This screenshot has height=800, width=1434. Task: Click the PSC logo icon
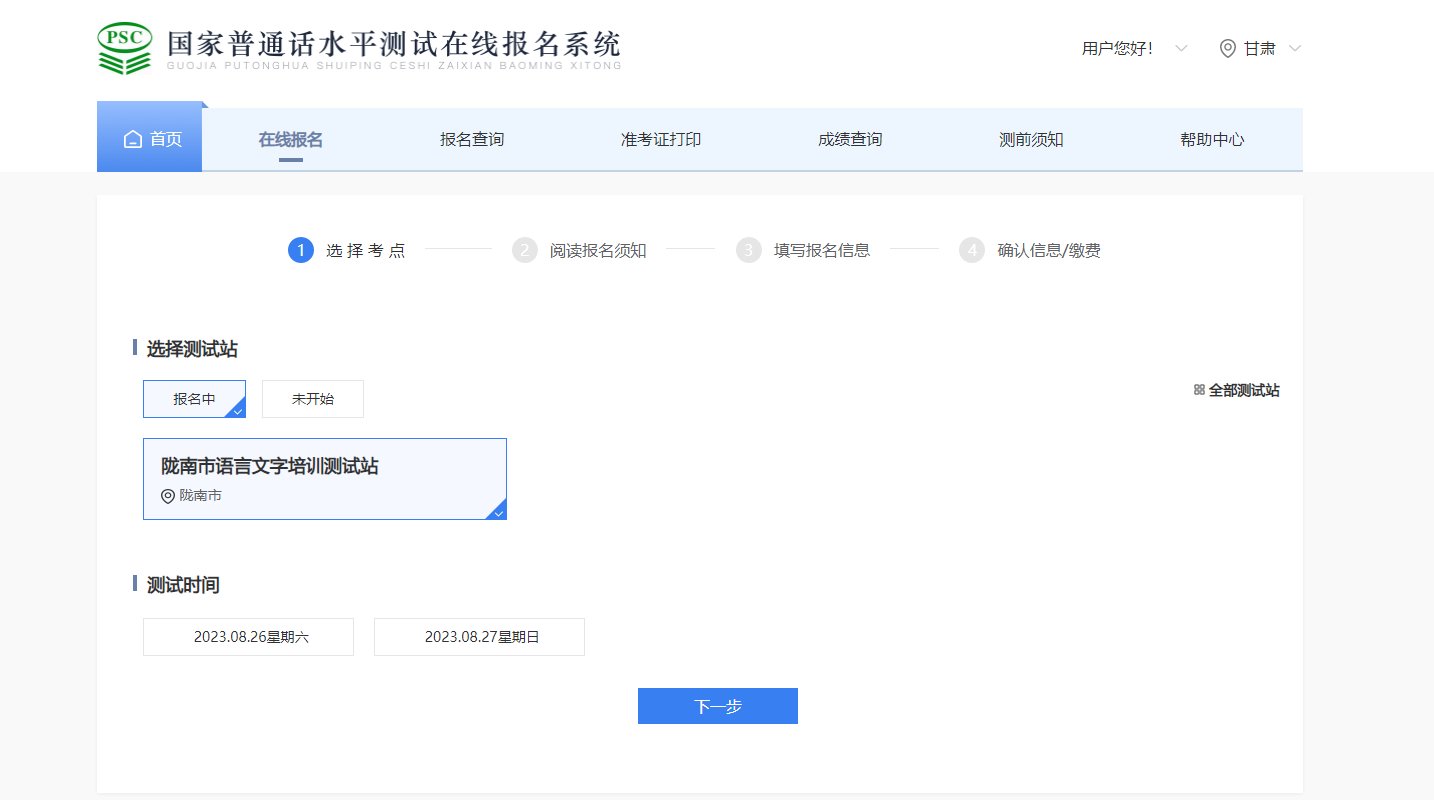(125, 48)
